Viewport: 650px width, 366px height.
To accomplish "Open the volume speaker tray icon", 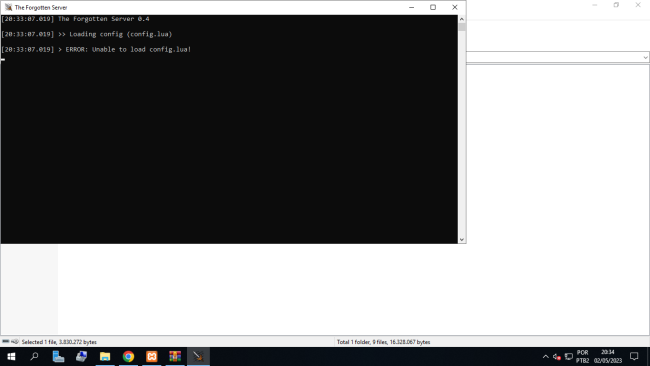I will point(557,357).
